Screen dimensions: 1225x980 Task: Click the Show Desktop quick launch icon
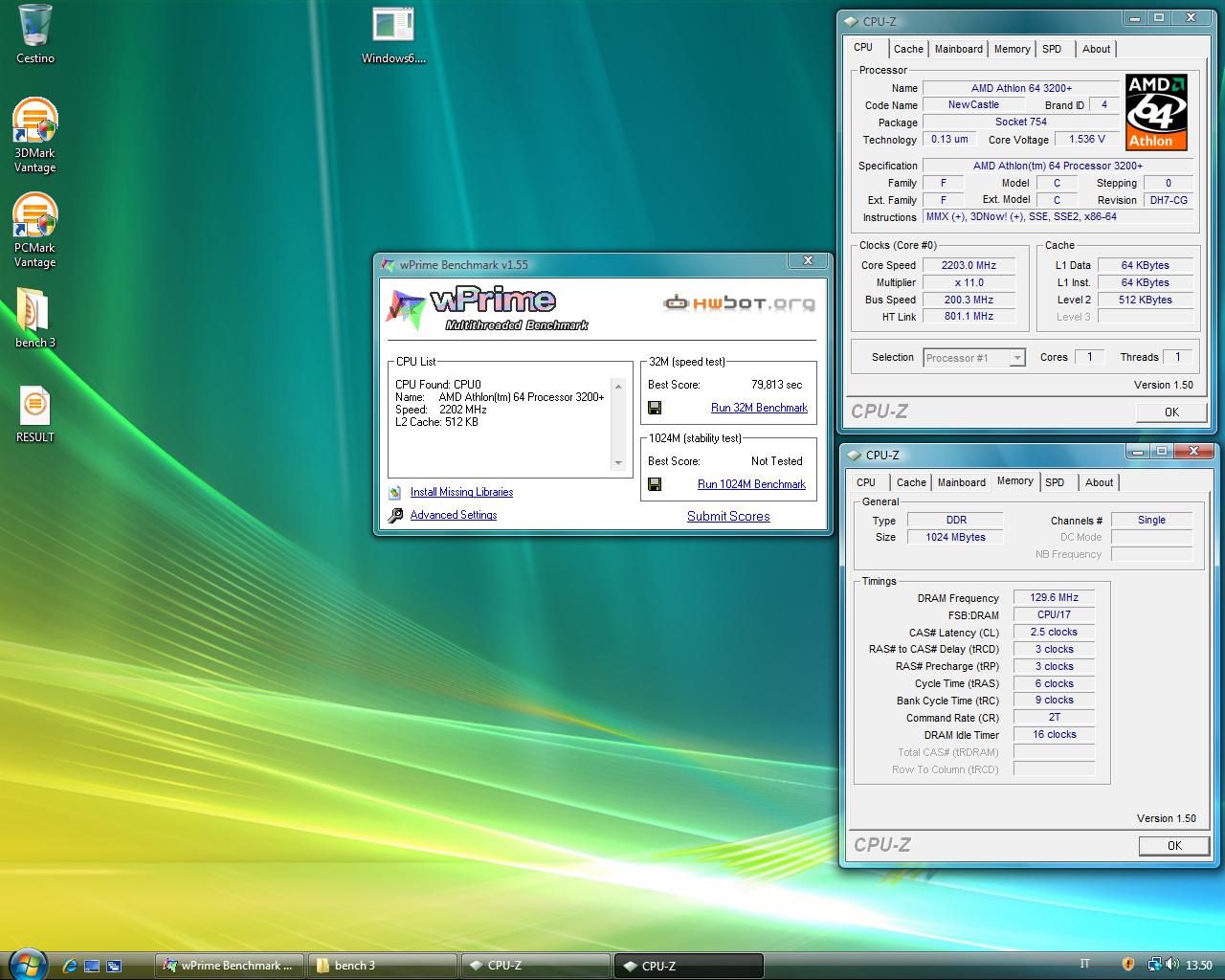pos(92,966)
